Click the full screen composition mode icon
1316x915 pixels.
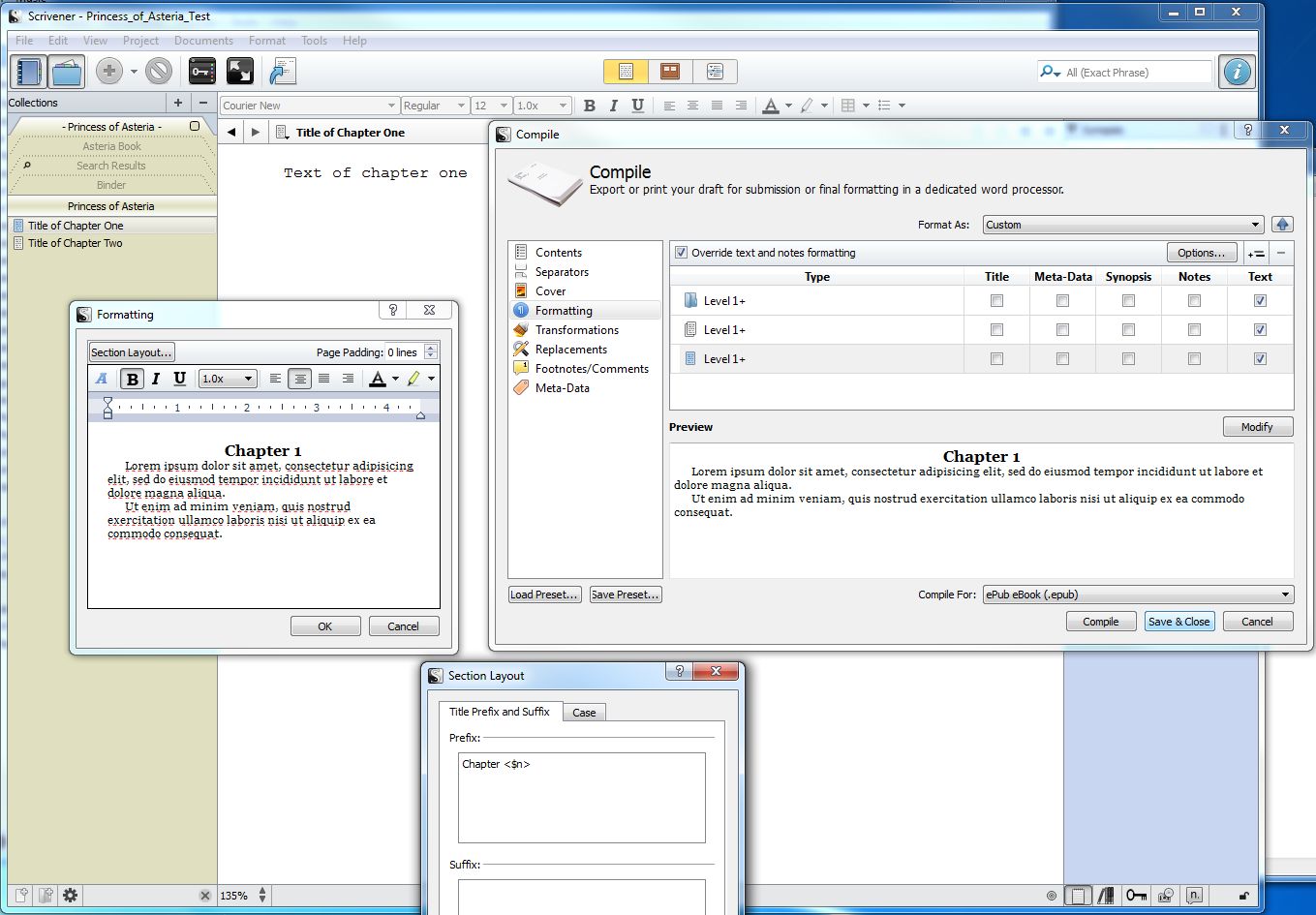tap(239, 72)
